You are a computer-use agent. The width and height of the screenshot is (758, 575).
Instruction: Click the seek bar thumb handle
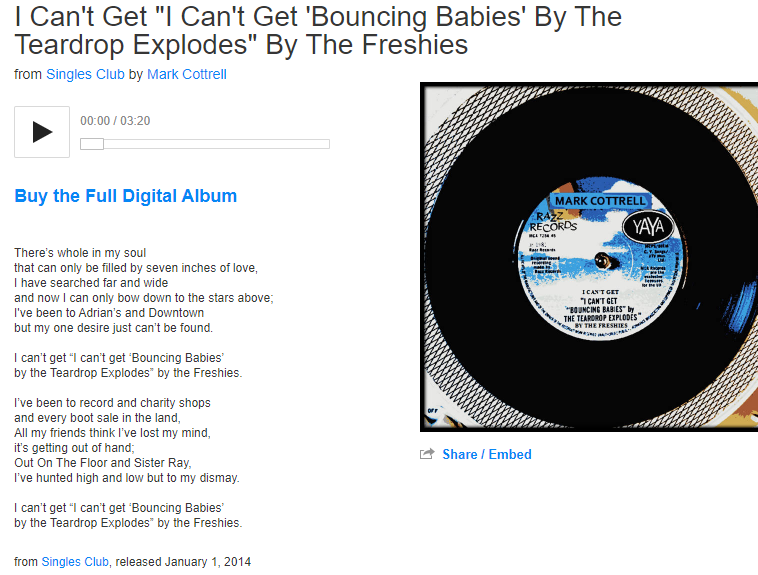92,144
